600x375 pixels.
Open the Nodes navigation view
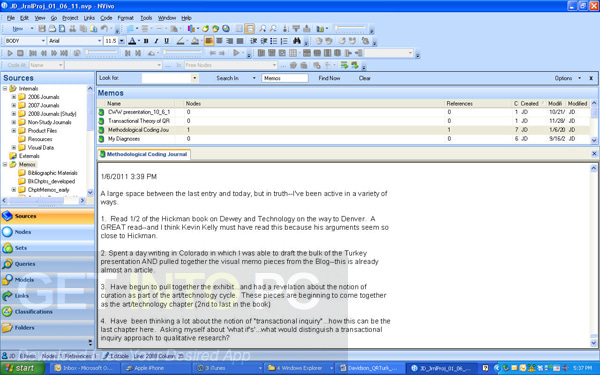point(47,232)
